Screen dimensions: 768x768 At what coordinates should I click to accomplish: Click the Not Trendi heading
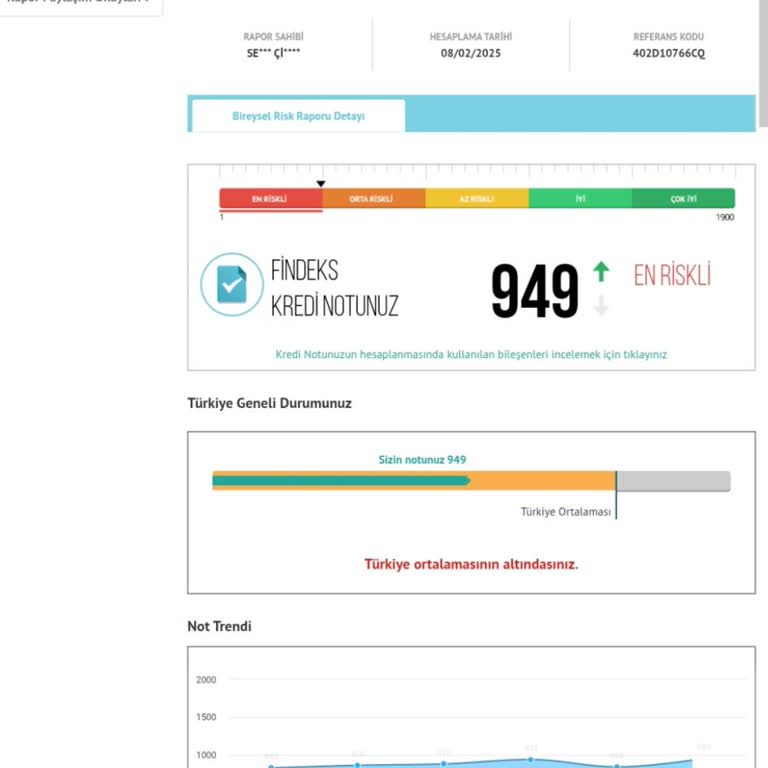tap(219, 626)
